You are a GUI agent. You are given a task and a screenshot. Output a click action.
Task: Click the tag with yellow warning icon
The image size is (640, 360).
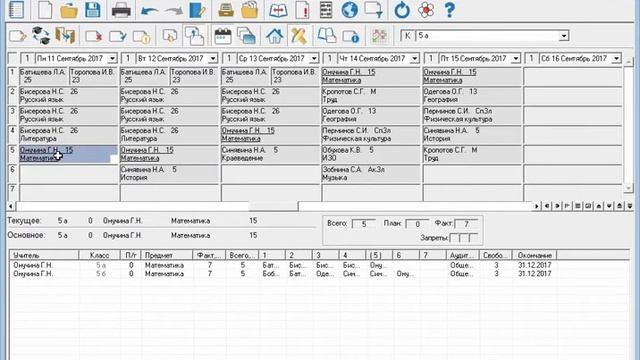click(142, 36)
